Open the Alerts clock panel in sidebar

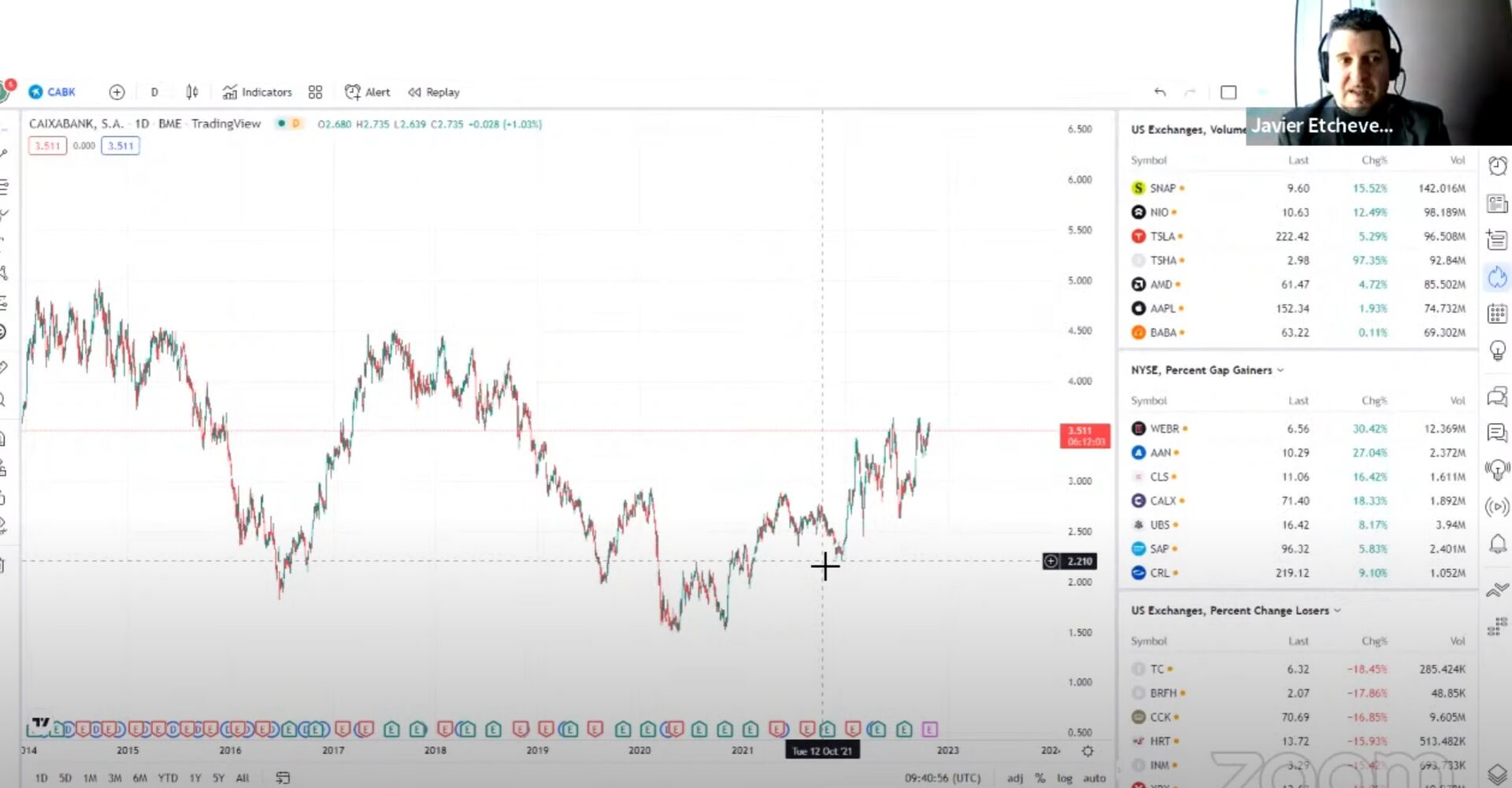[x=1497, y=166]
